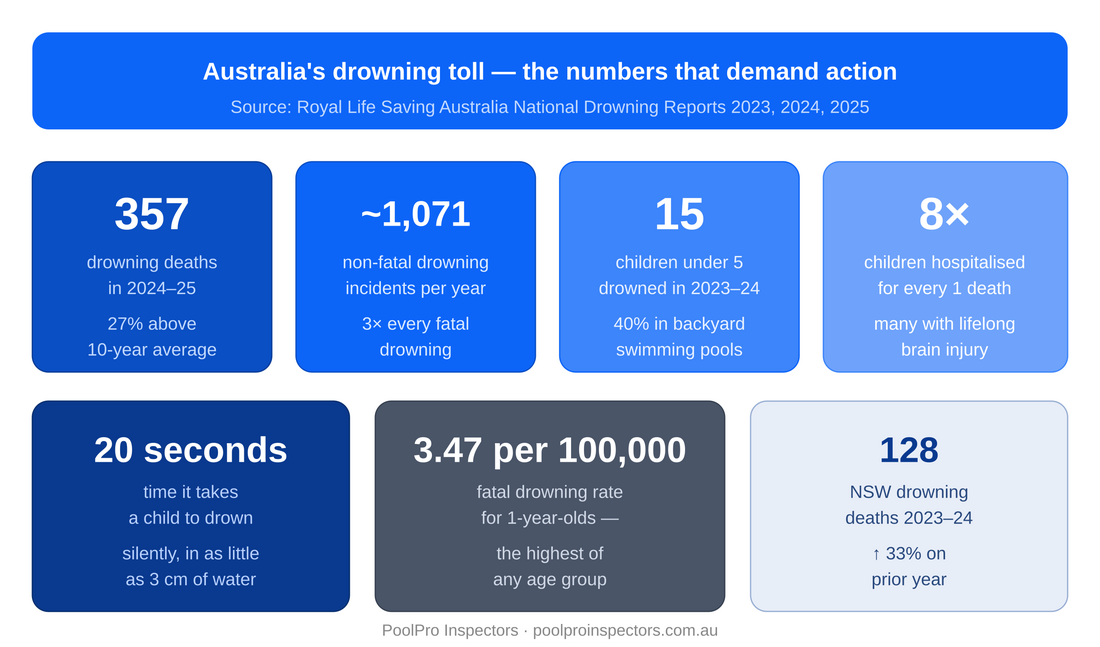
Task: Click the source line citing Royal Life Saving Australia
Action: [x=549, y=107]
